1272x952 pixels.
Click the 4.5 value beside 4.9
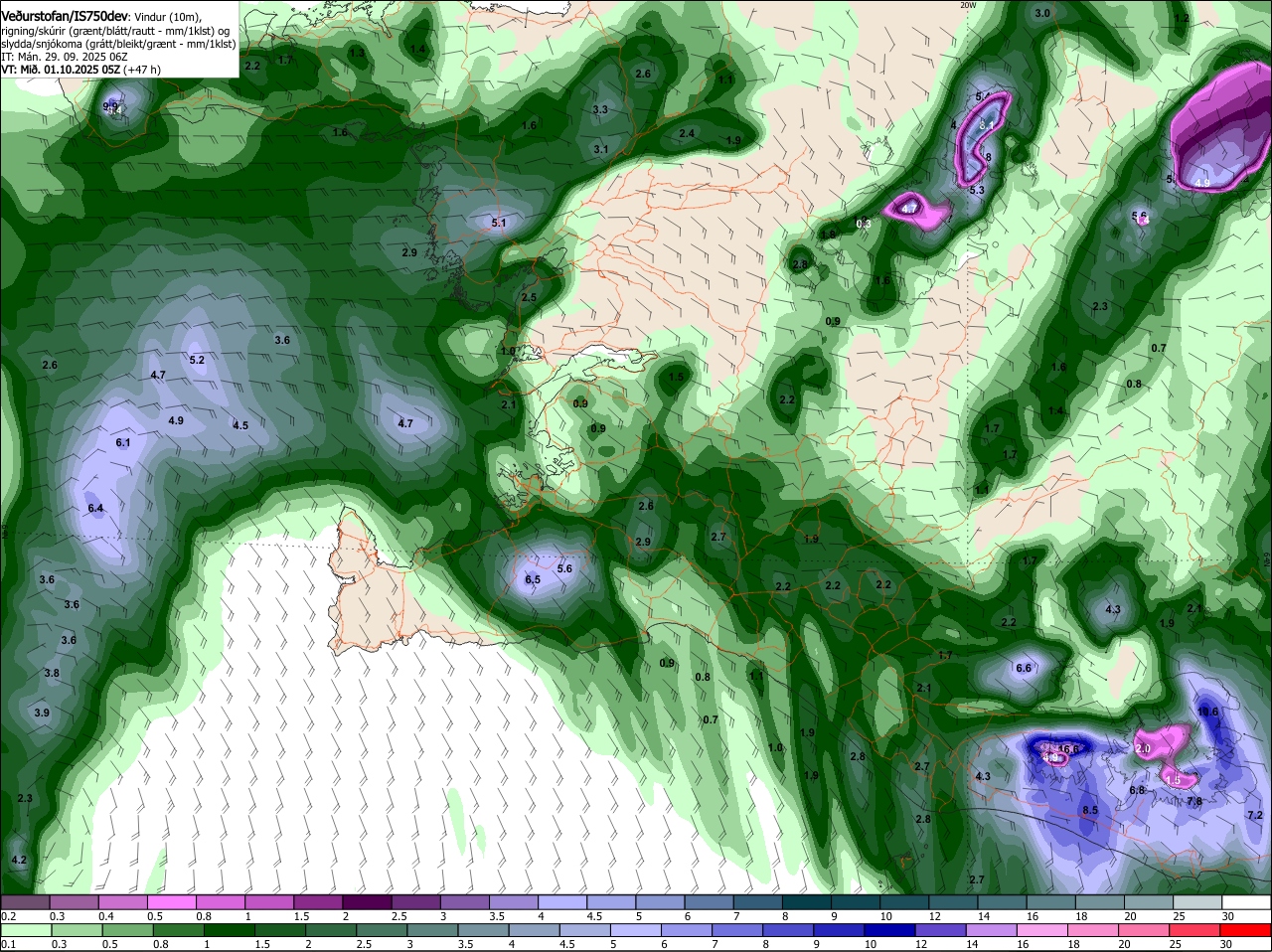(x=240, y=425)
